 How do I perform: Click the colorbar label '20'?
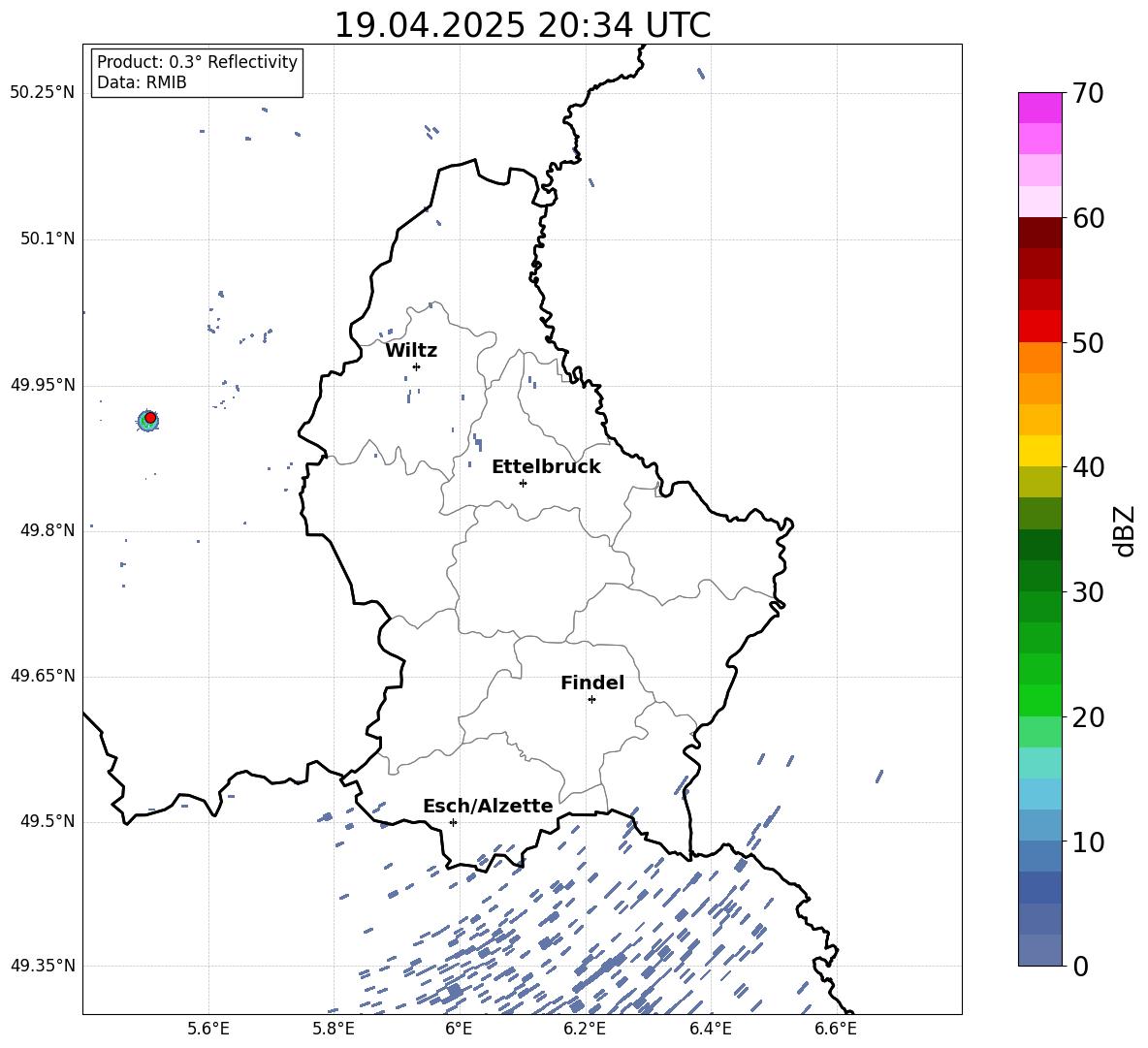(1089, 717)
